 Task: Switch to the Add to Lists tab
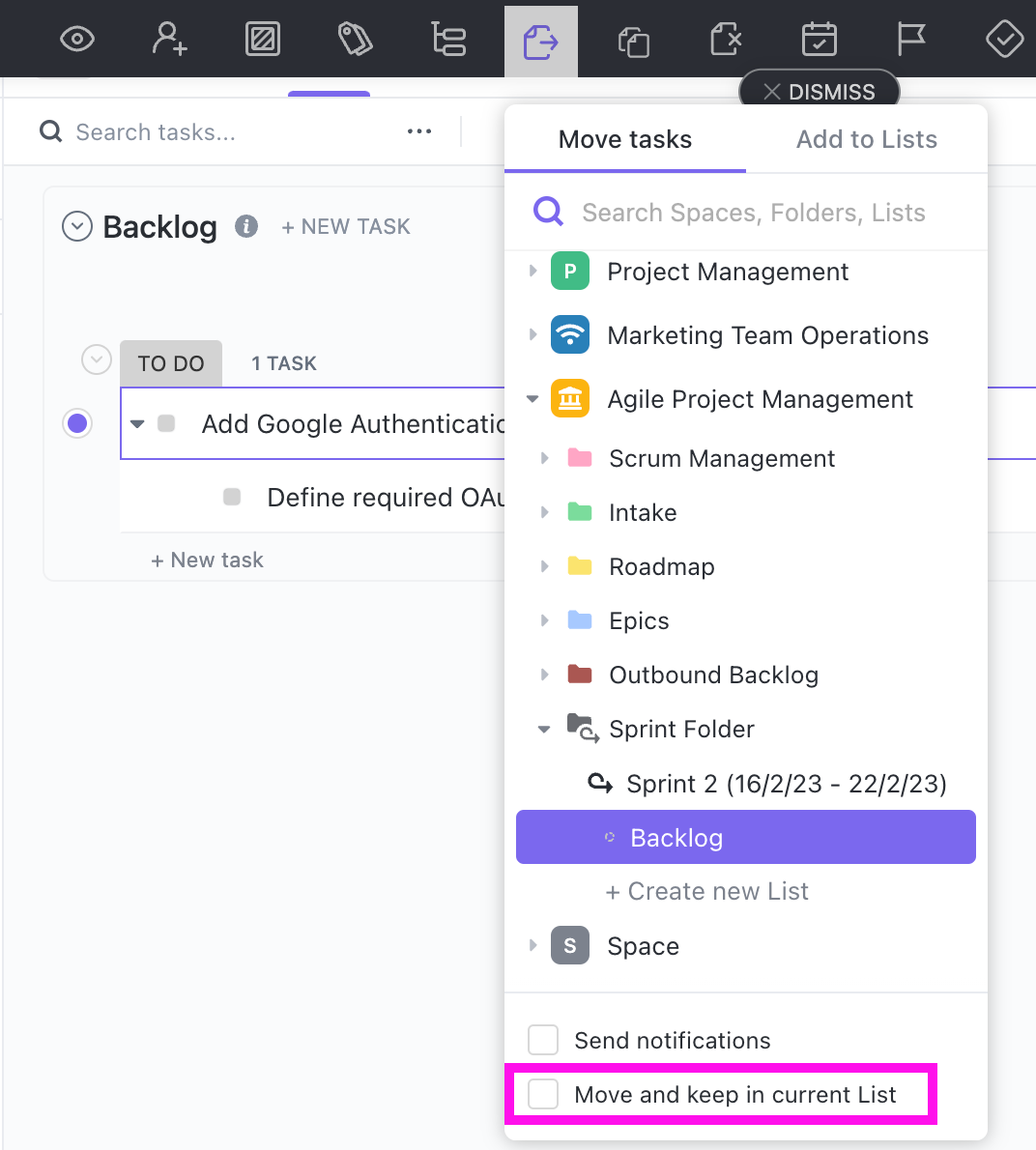(x=866, y=139)
